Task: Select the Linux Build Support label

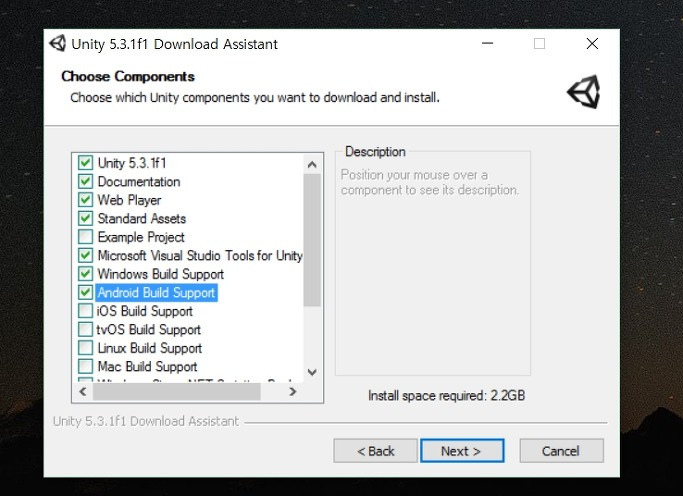Action: tap(150, 348)
